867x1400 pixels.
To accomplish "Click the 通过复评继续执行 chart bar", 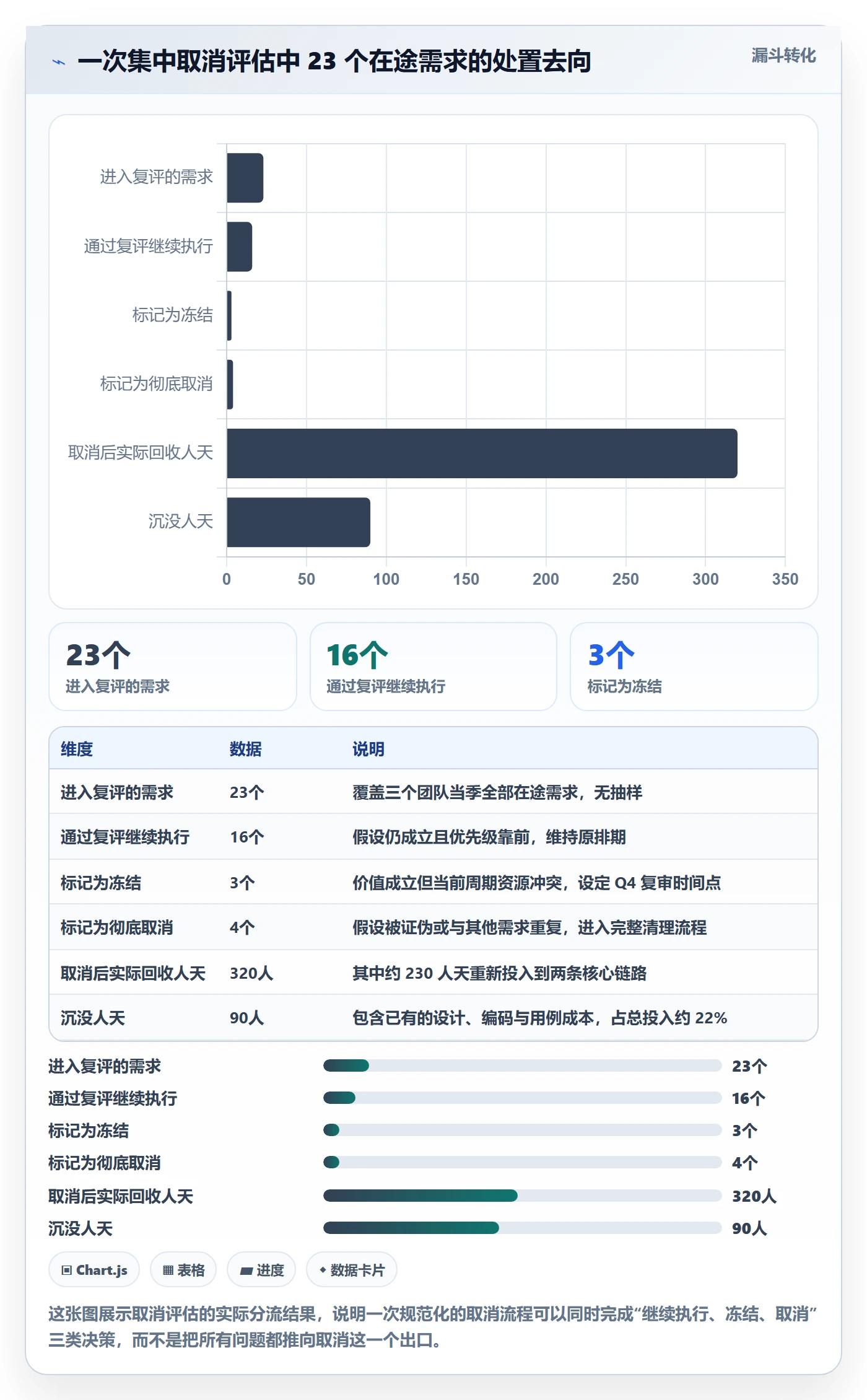I will (x=240, y=247).
